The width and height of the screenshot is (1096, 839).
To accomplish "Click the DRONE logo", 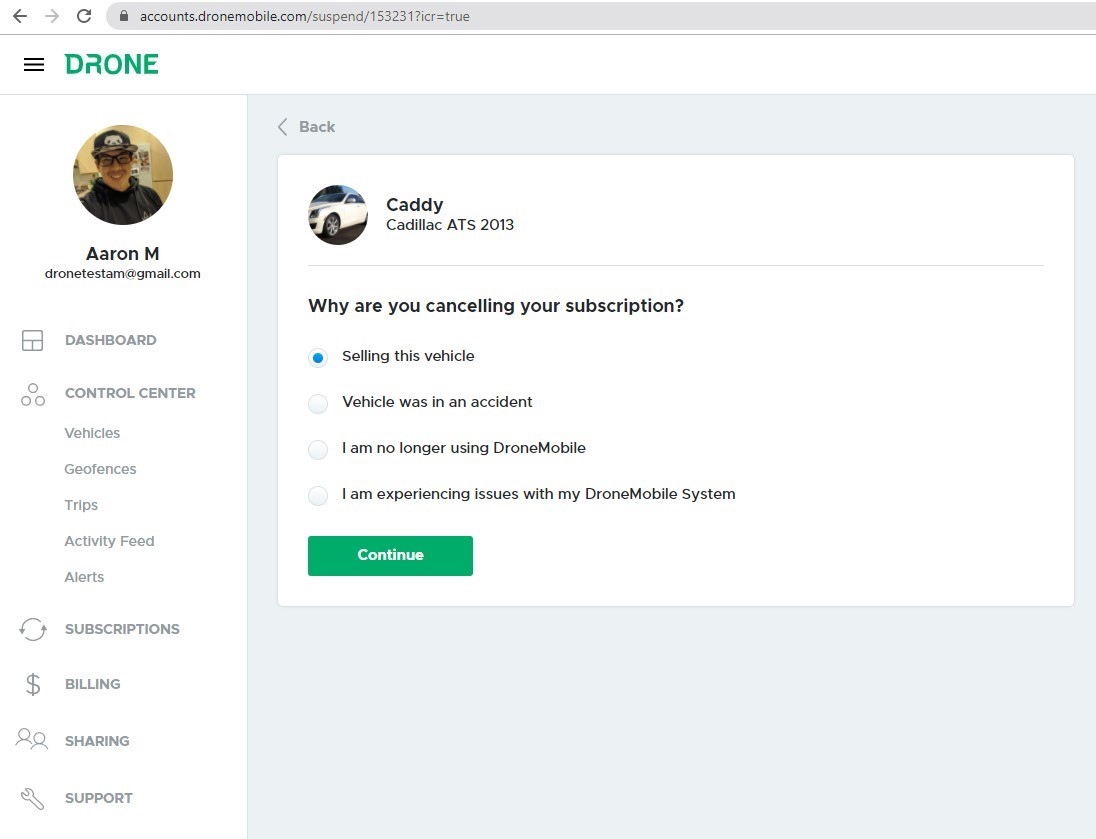I will point(112,65).
